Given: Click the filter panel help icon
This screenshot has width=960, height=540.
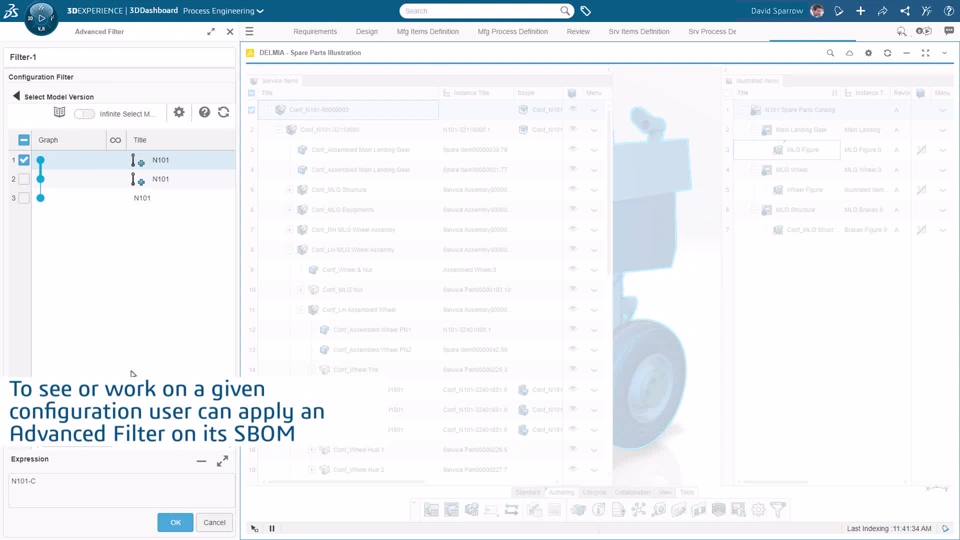Looking at the screenshot, I should [204, 112].
